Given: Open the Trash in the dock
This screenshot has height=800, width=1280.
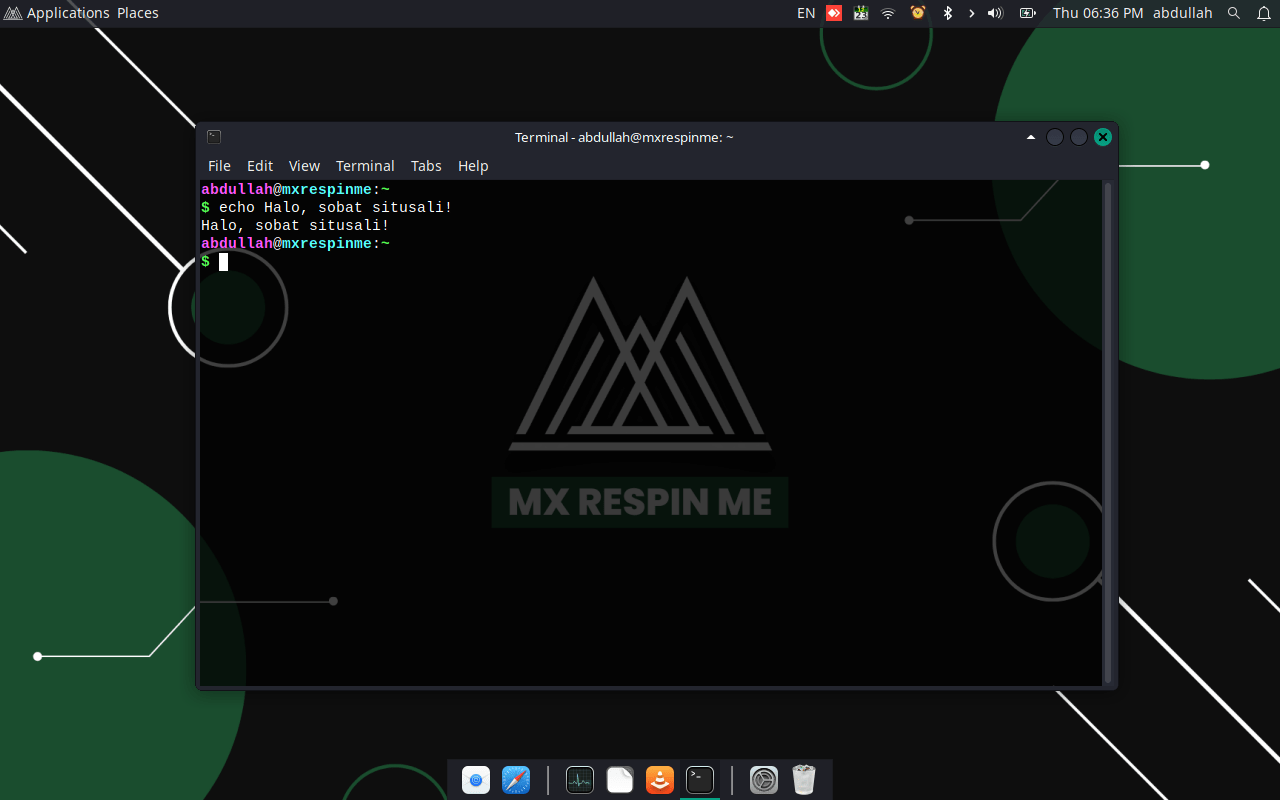Looking at the screenshot, I should point(804,780).
